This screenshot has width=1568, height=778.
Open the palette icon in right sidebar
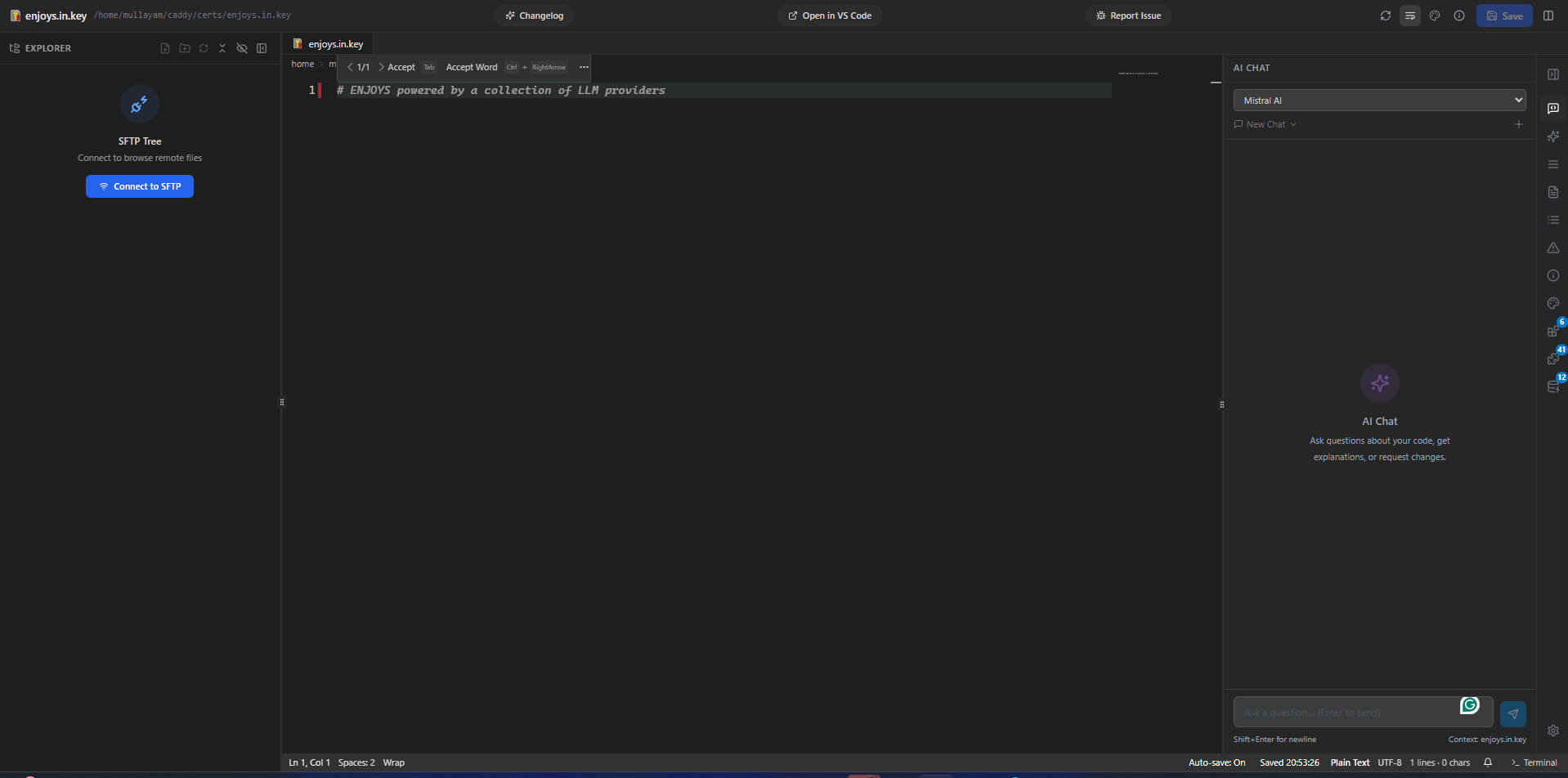point(1553,303)
